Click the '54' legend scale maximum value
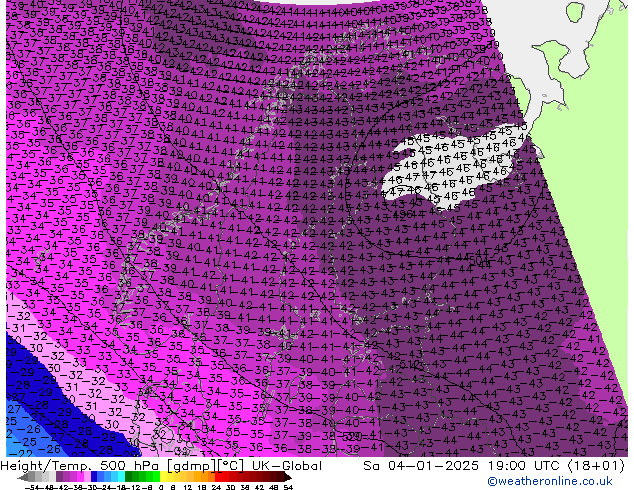This screenshot has height=490, width=634. [288, 487]
